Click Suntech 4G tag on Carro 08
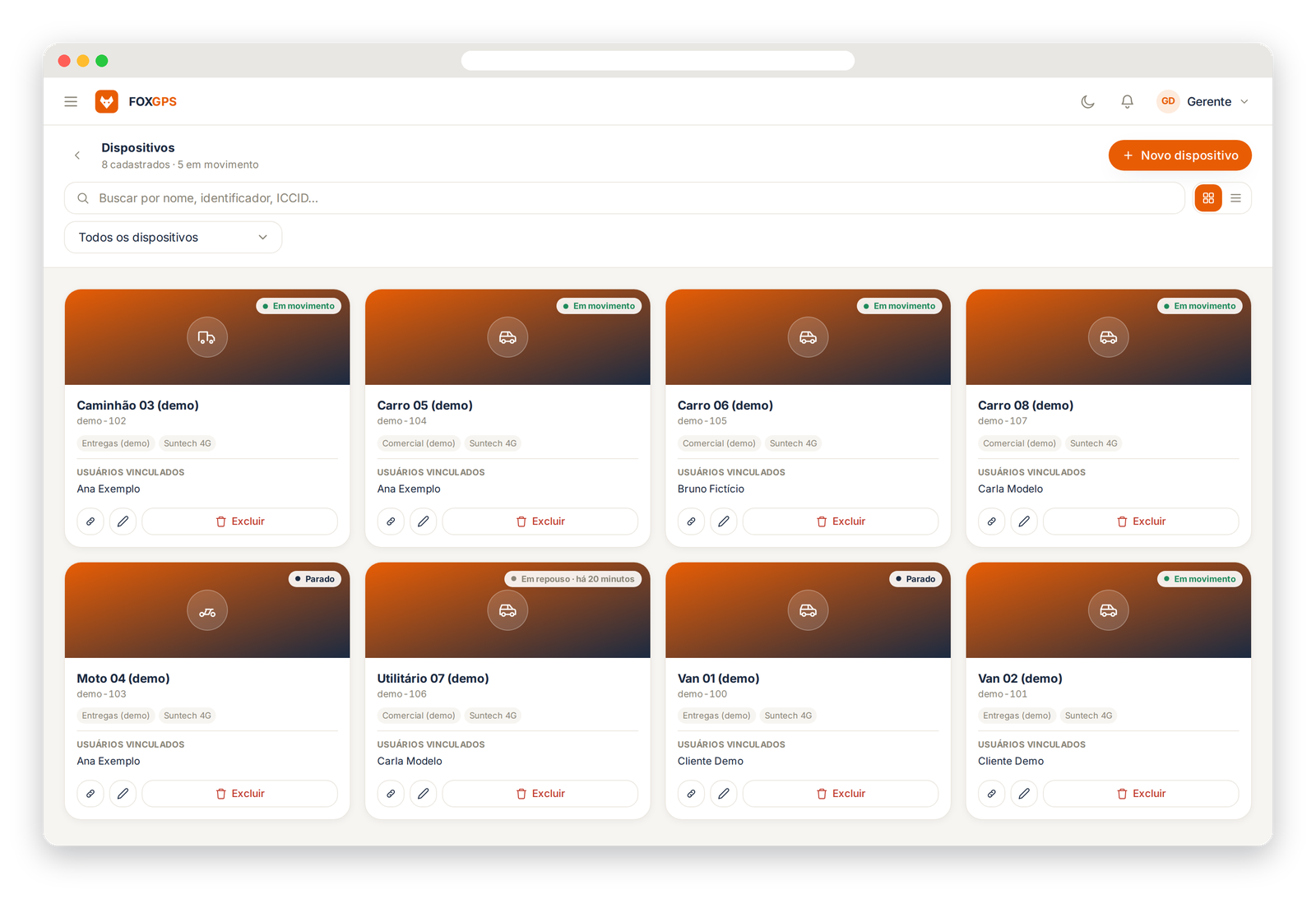Viewport: 1316px width, 899px height. 1094,443
